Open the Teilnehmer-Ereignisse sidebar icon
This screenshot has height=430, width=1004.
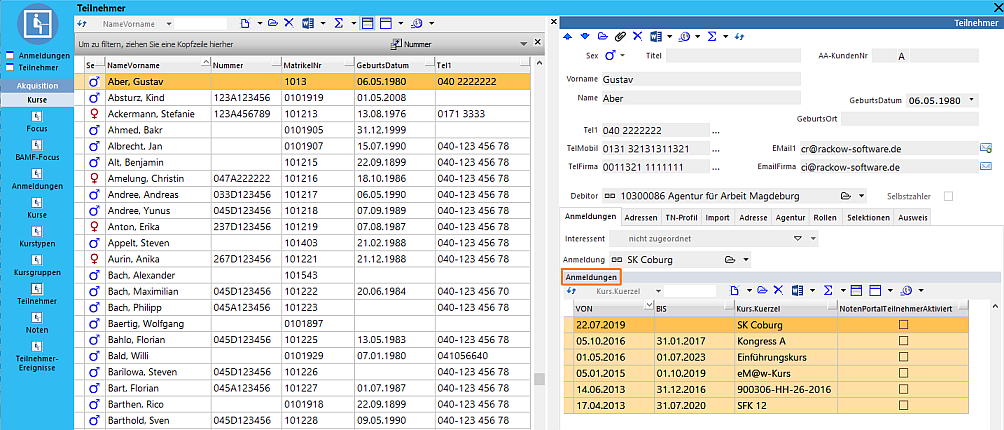(37, 346)
